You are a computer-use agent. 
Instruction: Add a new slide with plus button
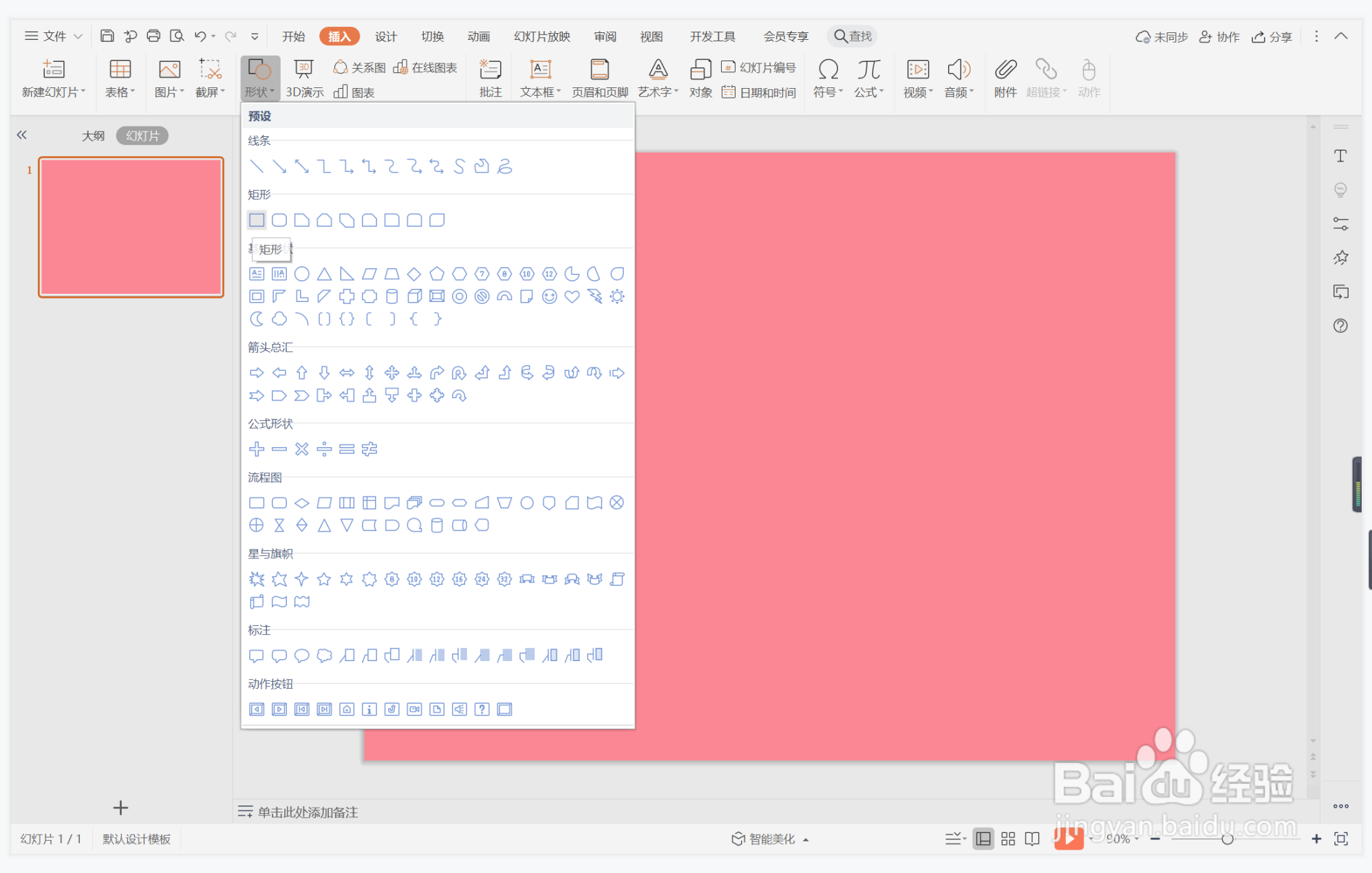[120, 807]
